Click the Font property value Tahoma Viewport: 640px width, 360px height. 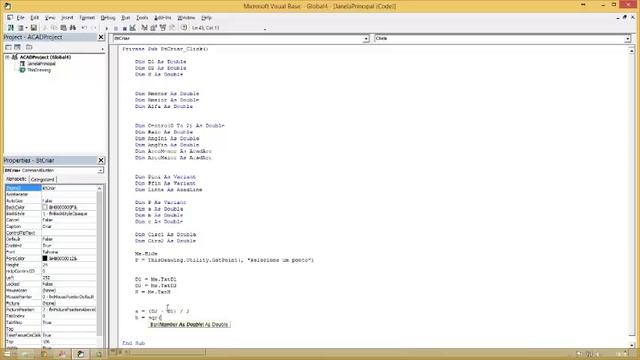[69, 252]
